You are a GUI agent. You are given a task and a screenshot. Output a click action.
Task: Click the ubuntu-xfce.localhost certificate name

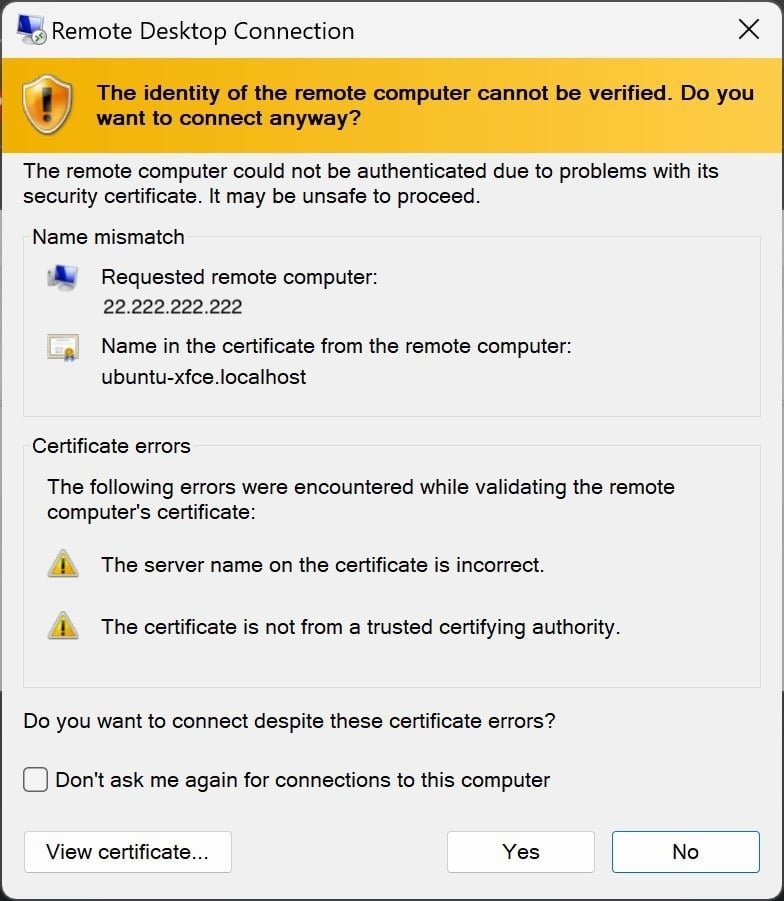[204, 377]
